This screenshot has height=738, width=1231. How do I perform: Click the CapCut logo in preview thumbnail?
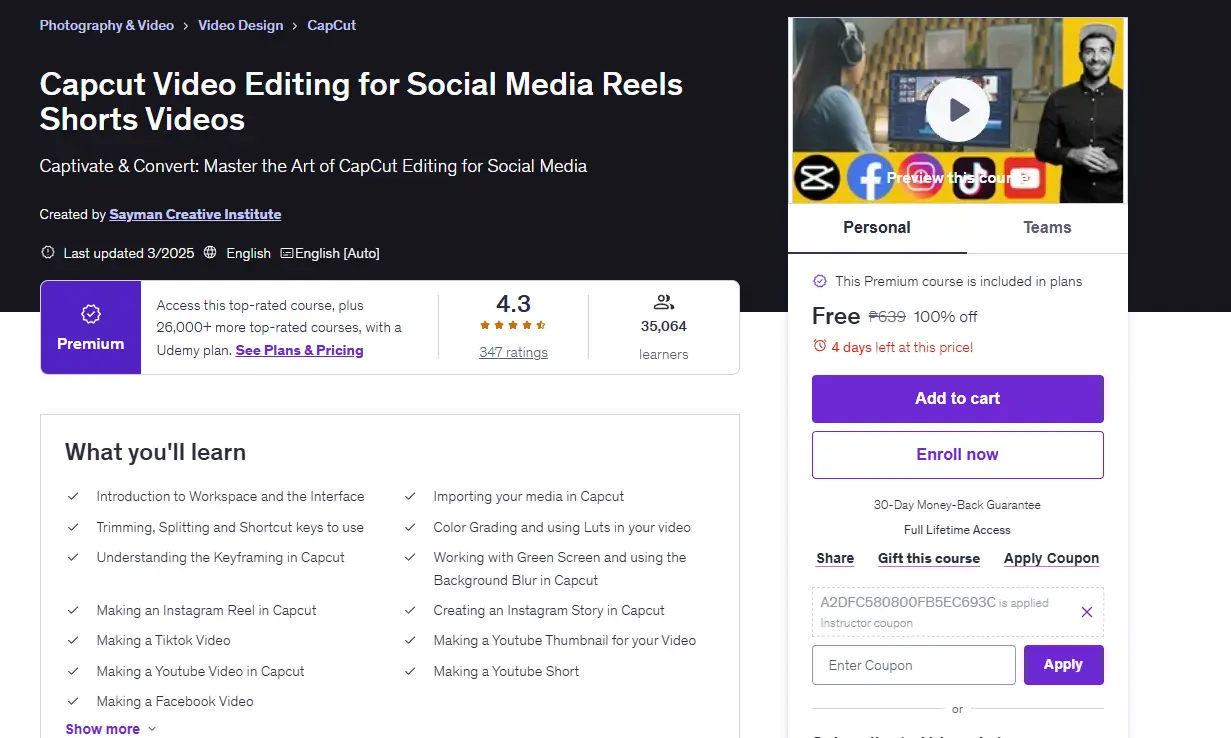tap(815, 179)
